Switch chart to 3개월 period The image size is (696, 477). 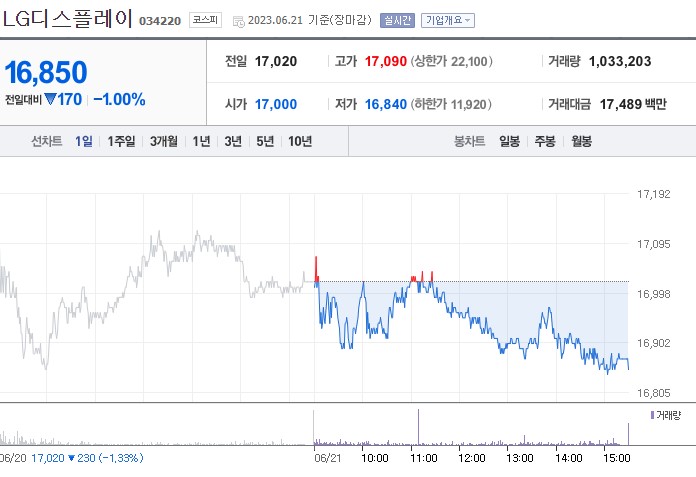163,141
